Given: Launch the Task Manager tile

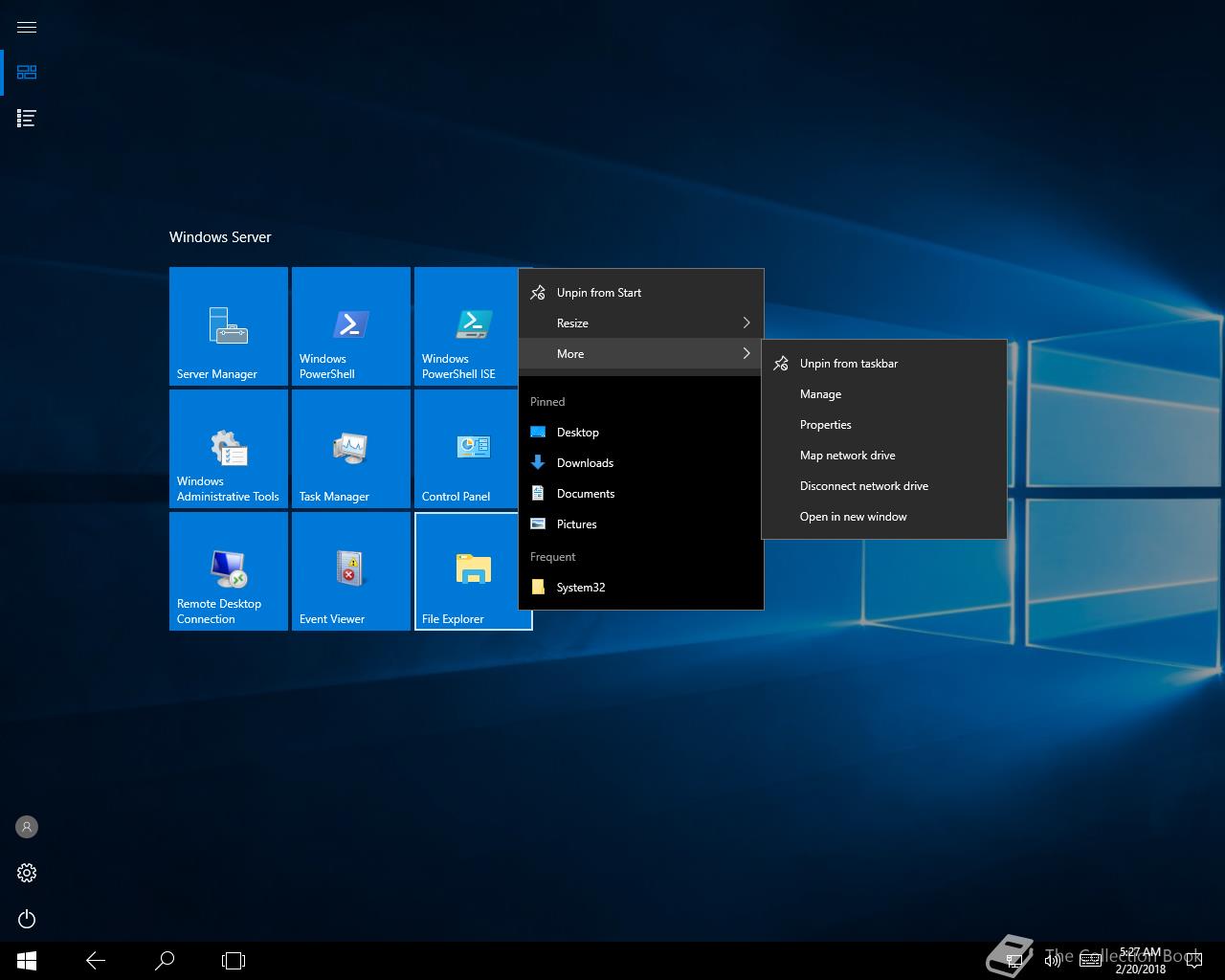Looking at the screenshot, I should point(351,449).
